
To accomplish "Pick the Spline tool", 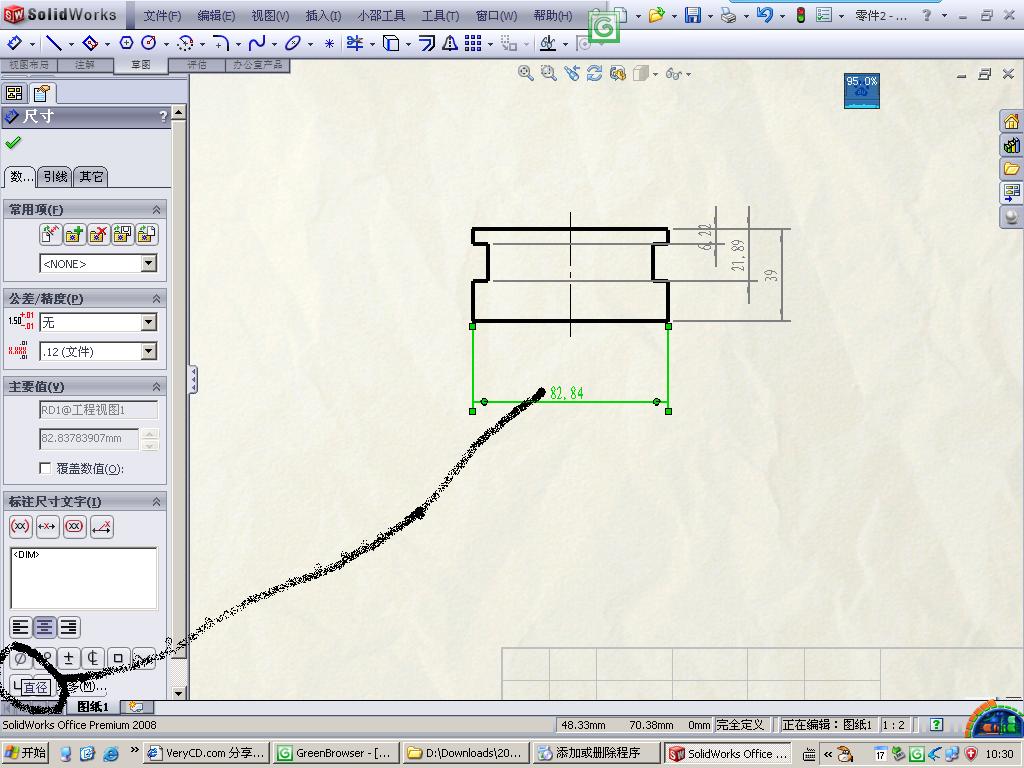I will click(x=257, y=43).
